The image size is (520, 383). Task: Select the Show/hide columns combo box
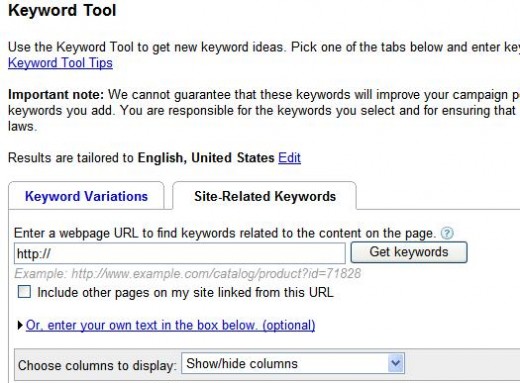pyautogui.click(x=293, y=363)
